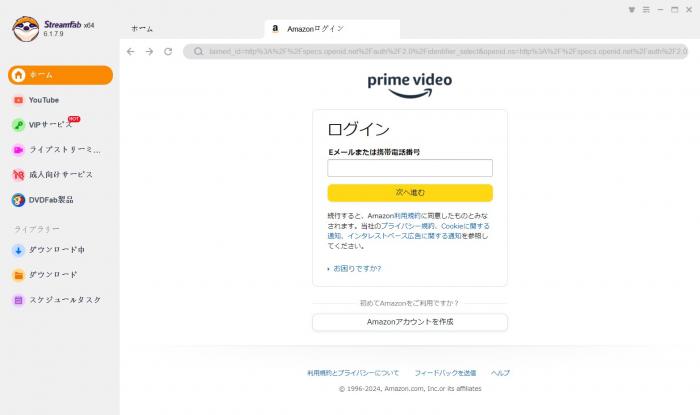Open the ヘルプ footer link

coord(500,373)
